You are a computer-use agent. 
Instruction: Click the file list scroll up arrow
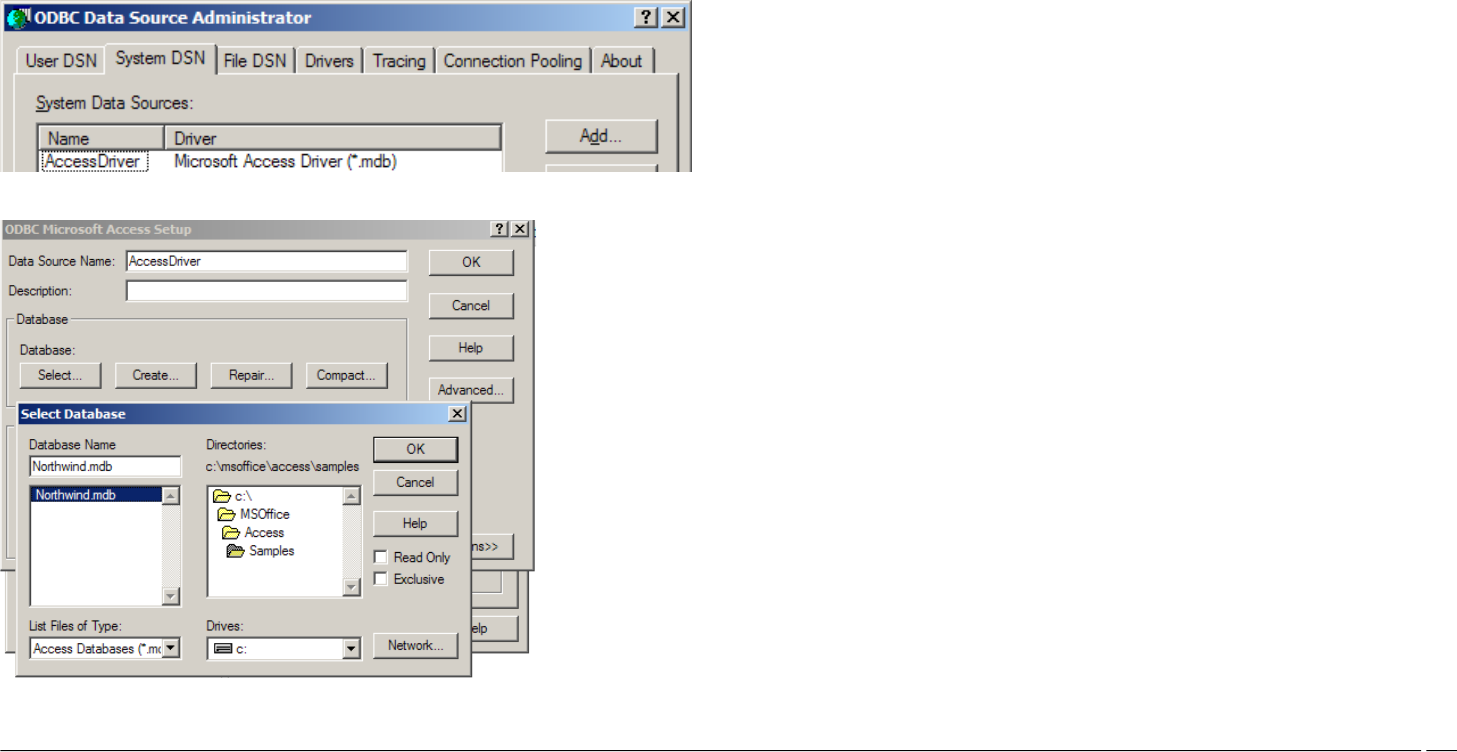(171, 496)
